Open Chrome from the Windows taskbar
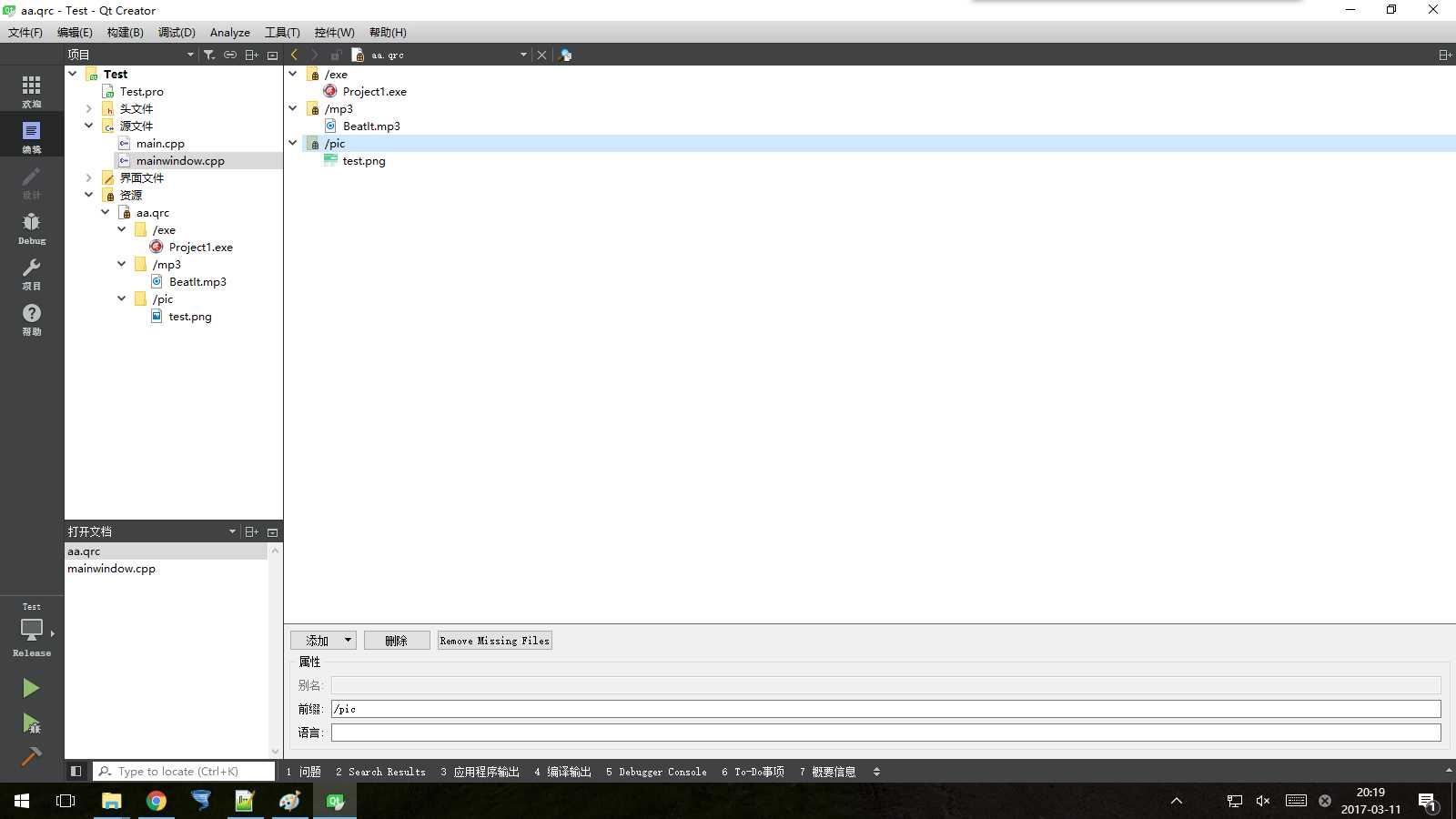The image size is (1456, 819). 157,801
